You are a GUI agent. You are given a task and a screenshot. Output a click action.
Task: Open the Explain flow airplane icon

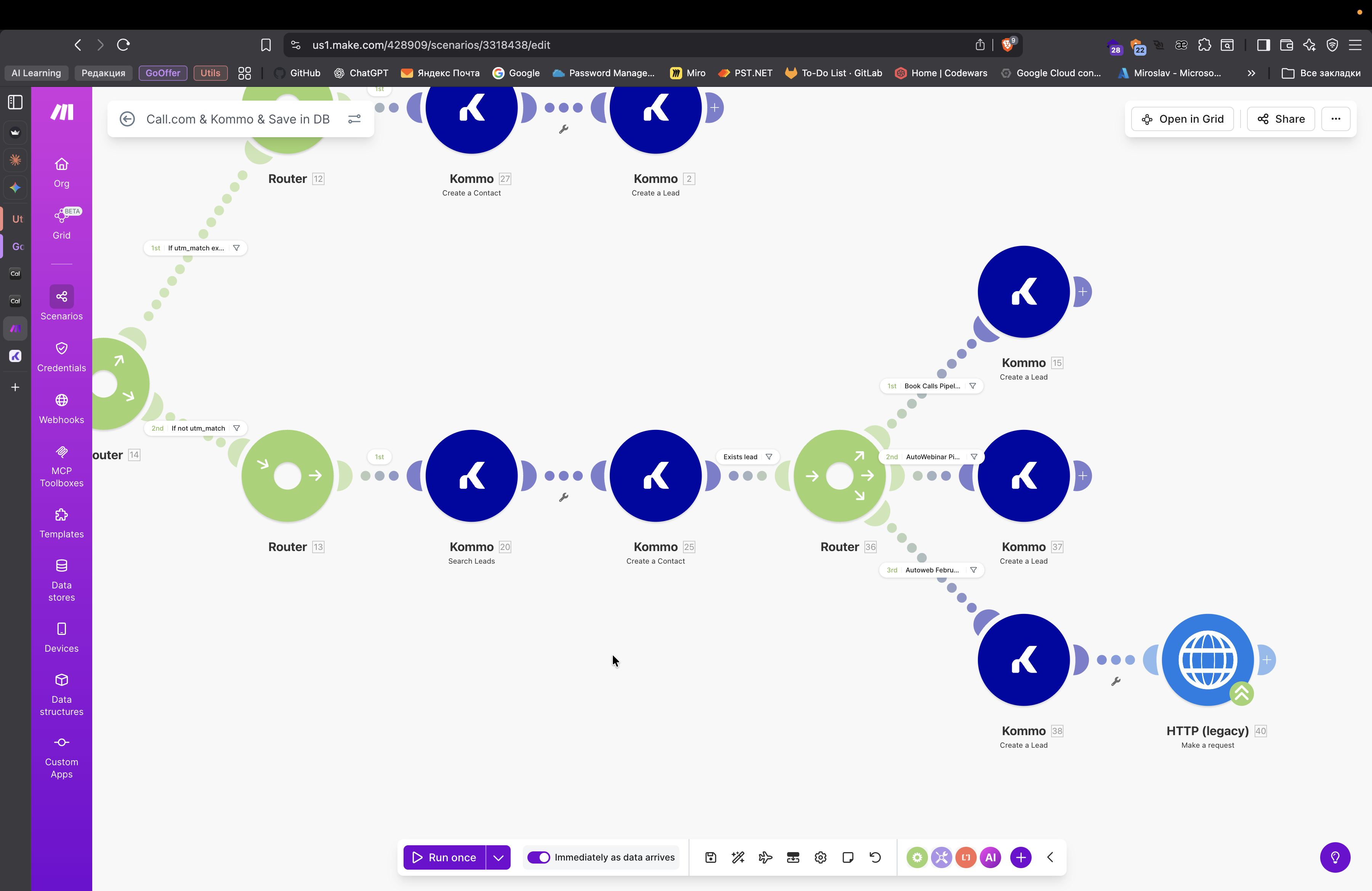coord(766,857)
